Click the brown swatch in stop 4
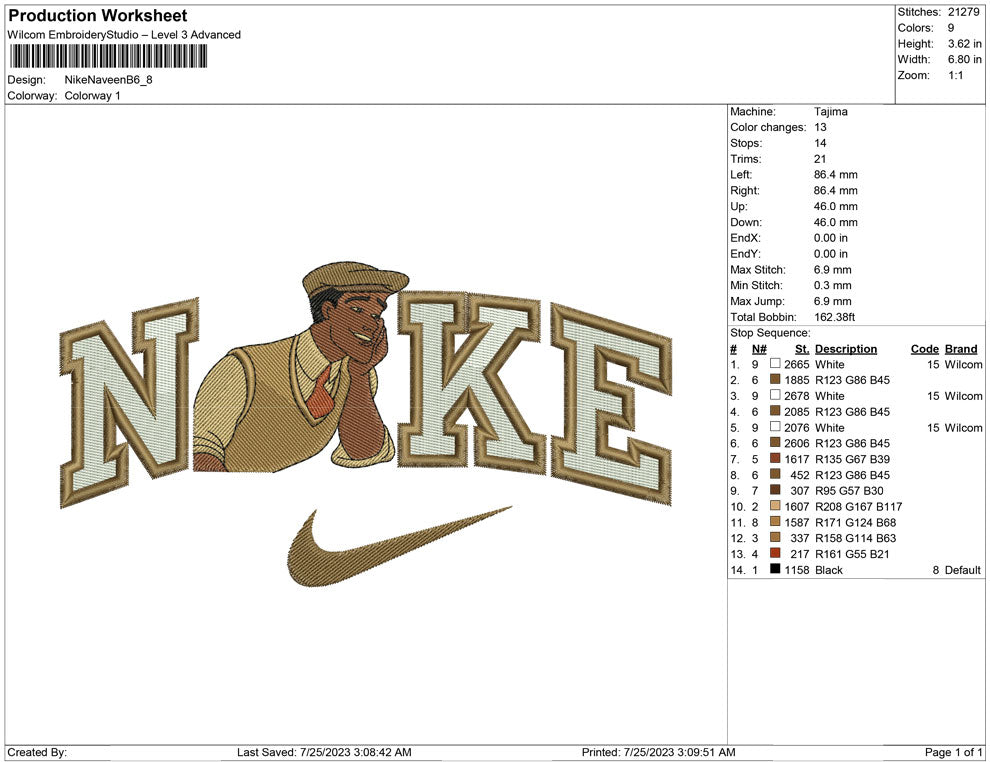The image size is (990, 762). [775, 411]
